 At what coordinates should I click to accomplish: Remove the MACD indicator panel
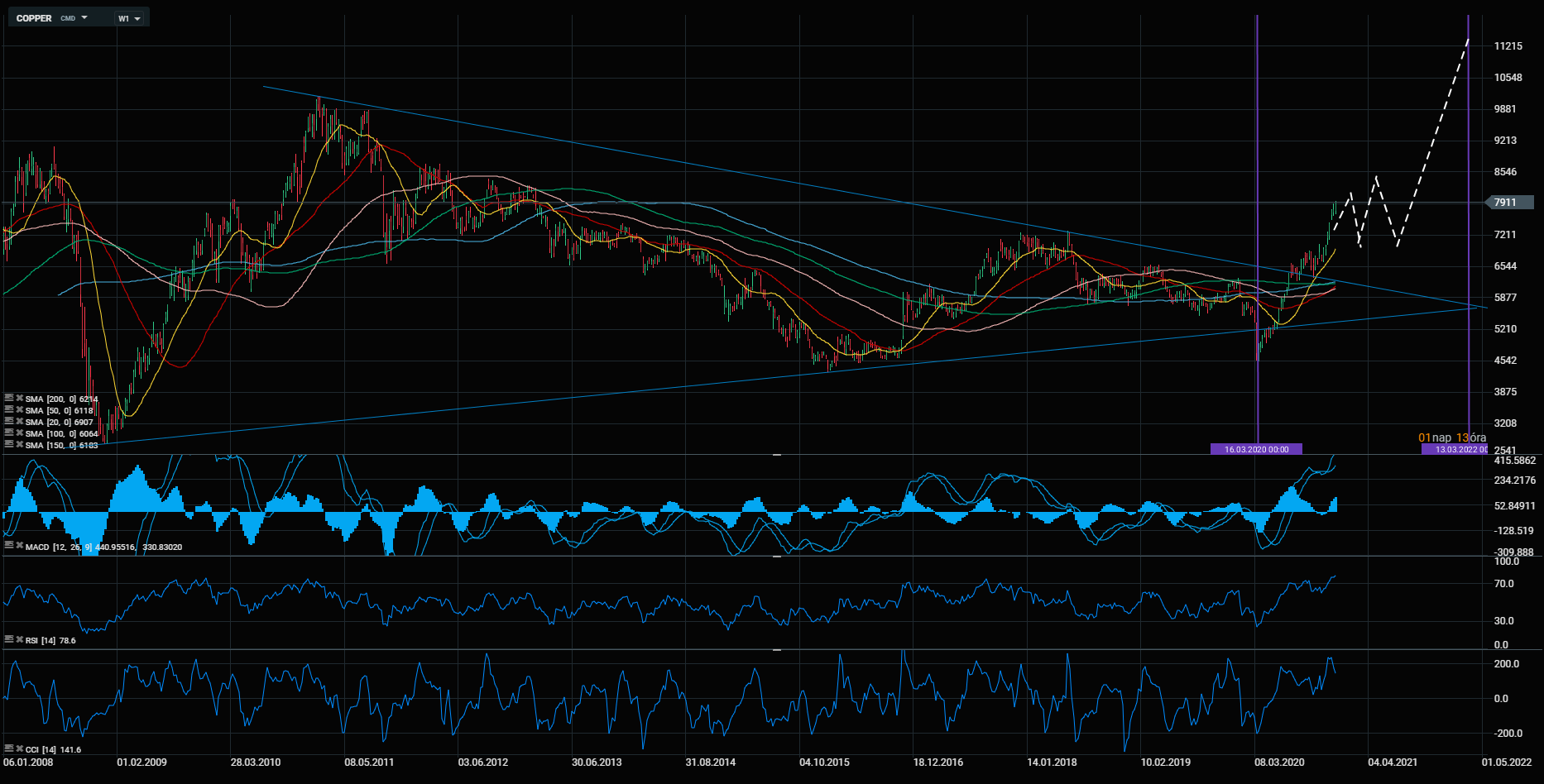[19, 547]
